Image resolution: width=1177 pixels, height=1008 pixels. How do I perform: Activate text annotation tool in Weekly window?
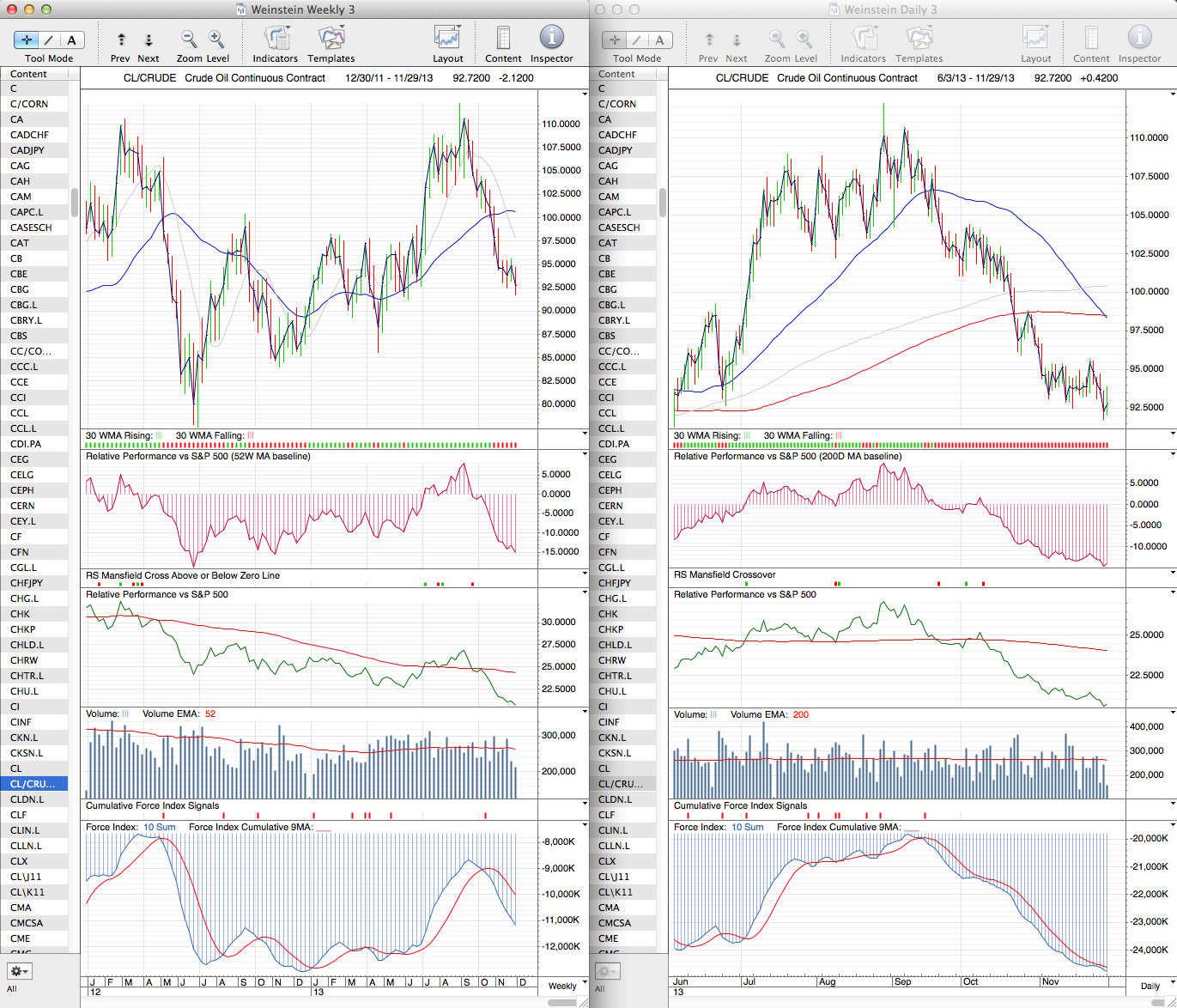(x=71, y=40)
